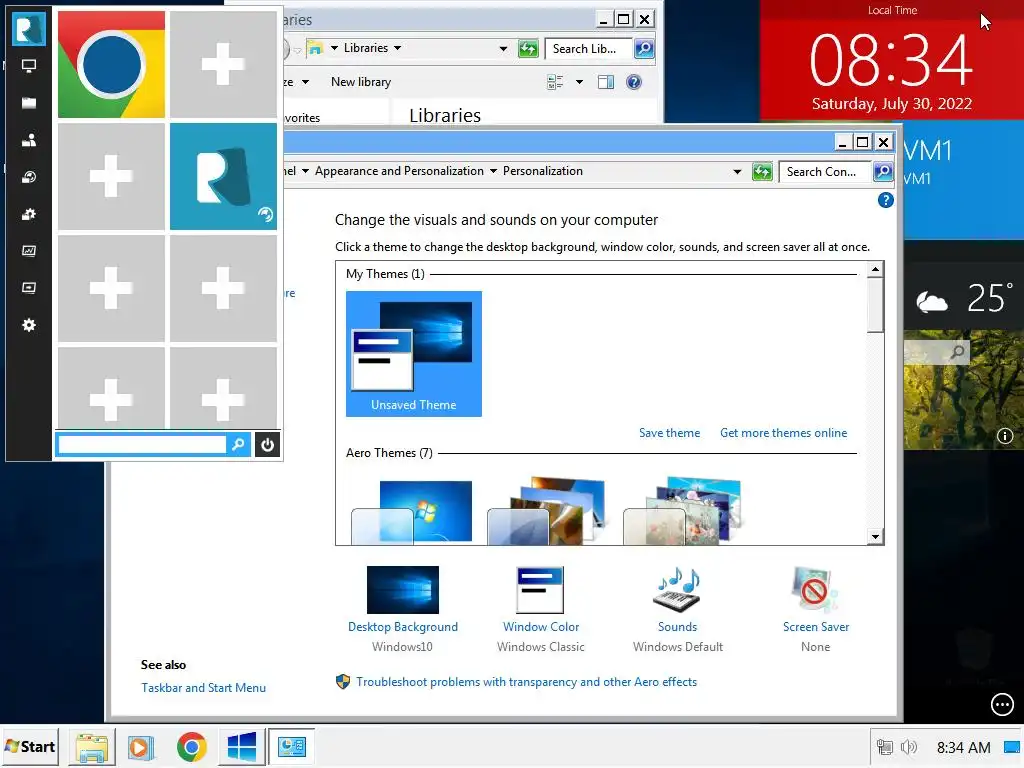
Task: Click the weather tile showing 25°
Action: click(x=963, y=297)
